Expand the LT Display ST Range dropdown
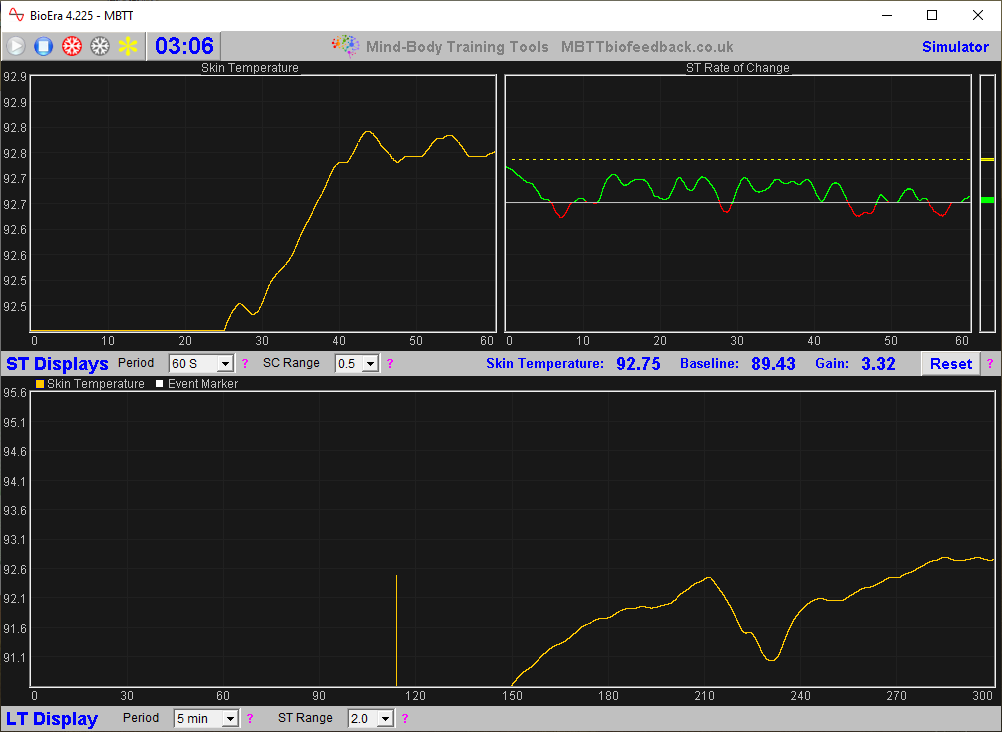Image resolution: width=1002 pixels, height=732 pixels. tap(384, 719)
